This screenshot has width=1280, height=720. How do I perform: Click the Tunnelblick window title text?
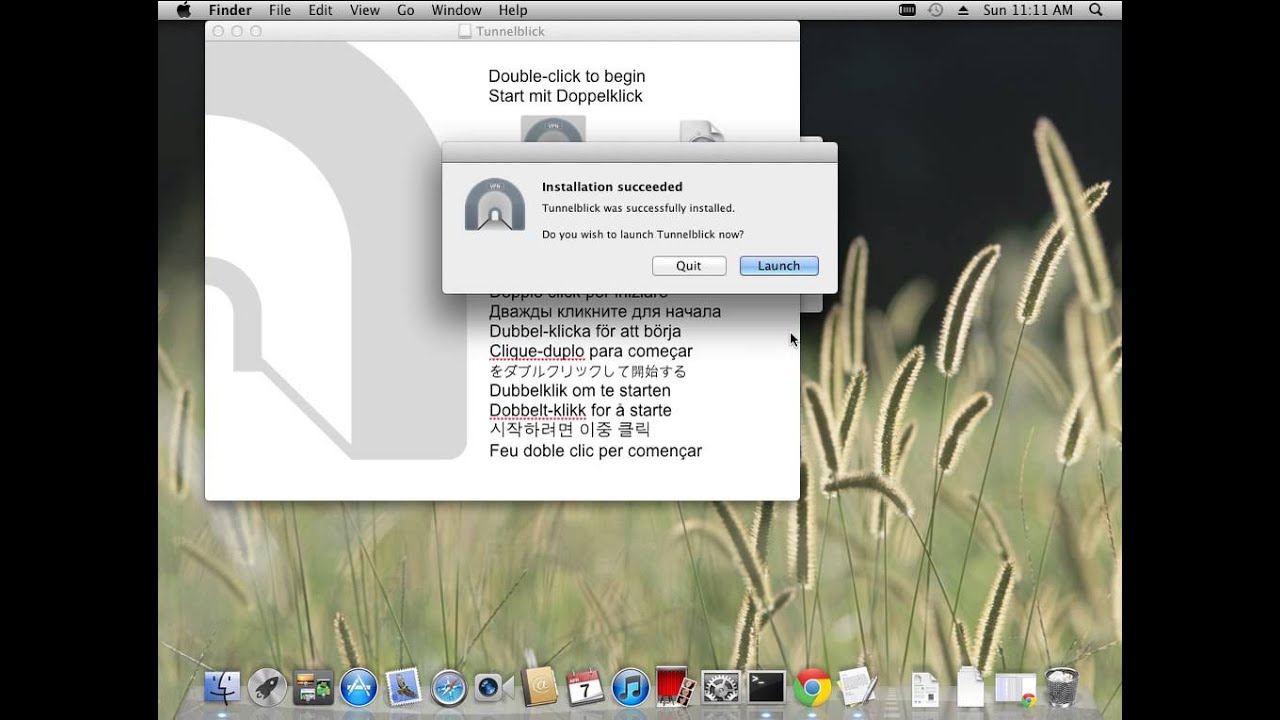pos(510,31)
